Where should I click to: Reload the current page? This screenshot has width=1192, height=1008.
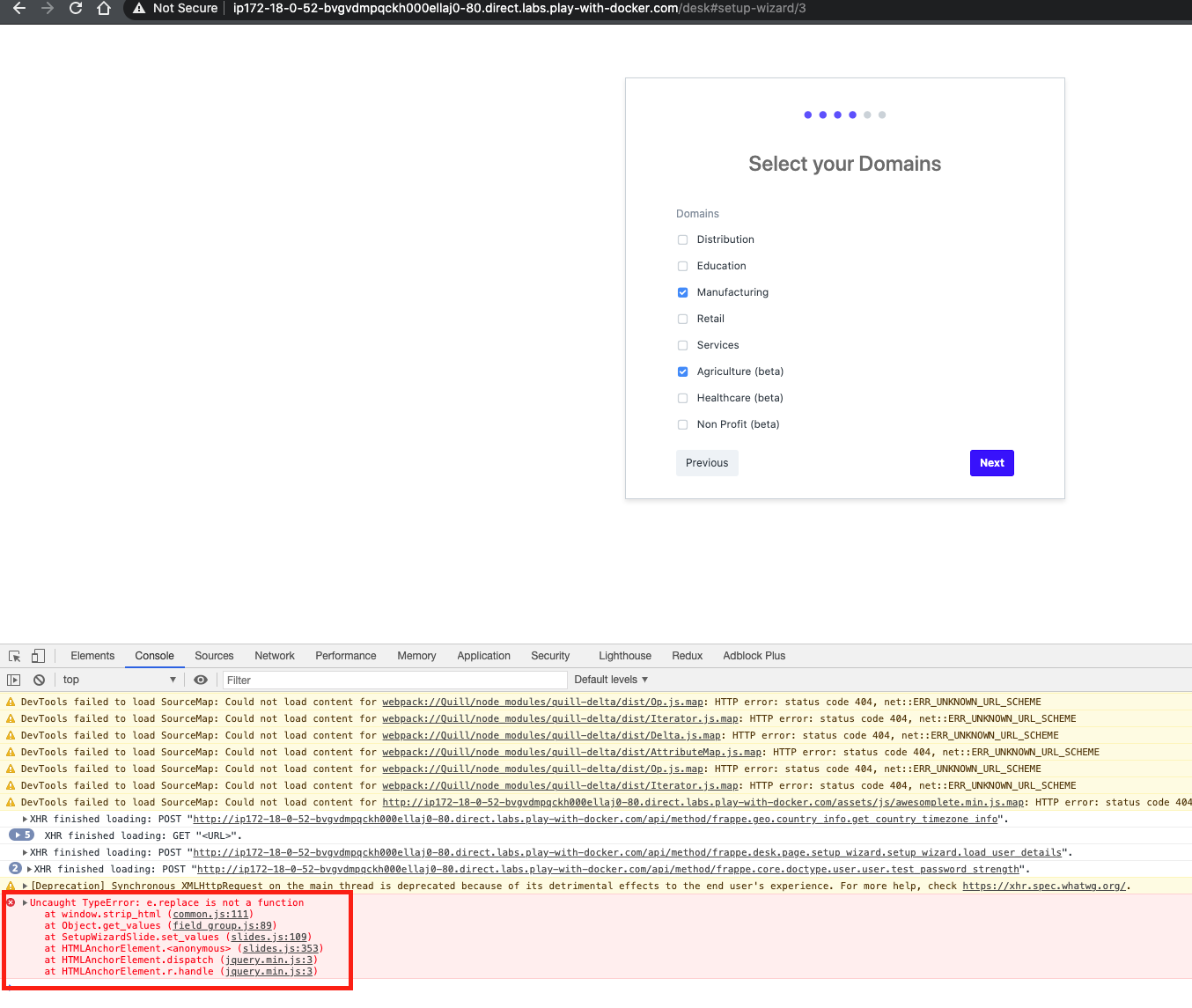coord(75,9)
